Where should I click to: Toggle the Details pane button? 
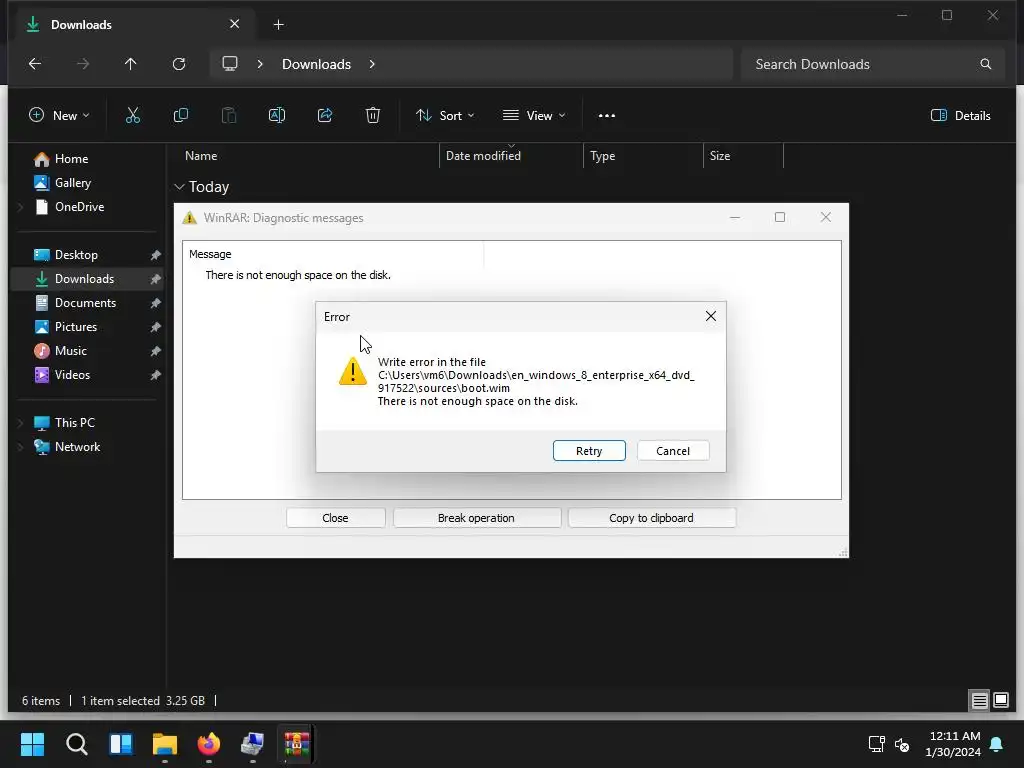[x=960, y=116]
